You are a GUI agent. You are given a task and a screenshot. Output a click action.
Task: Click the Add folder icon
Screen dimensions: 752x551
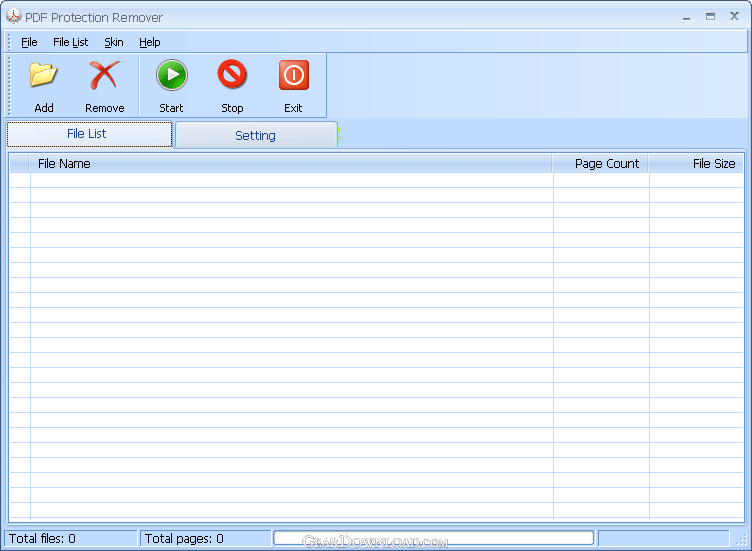(x=43, y=75)
